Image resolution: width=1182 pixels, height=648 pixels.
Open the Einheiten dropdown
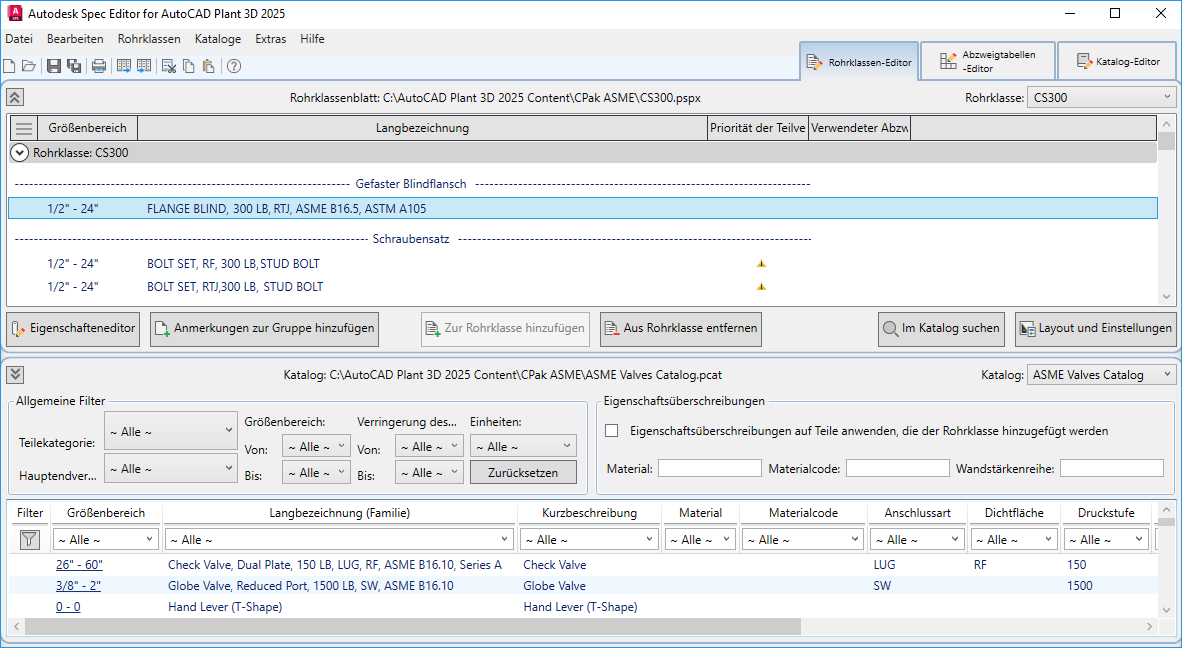(x=523, y=446)
